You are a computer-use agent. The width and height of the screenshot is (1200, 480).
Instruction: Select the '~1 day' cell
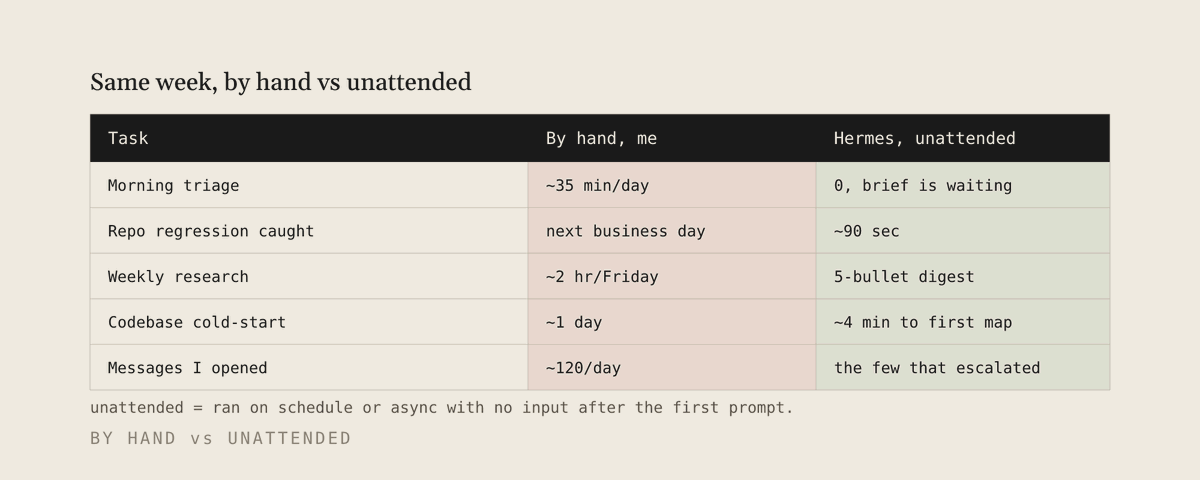click(x=672, y=322)
